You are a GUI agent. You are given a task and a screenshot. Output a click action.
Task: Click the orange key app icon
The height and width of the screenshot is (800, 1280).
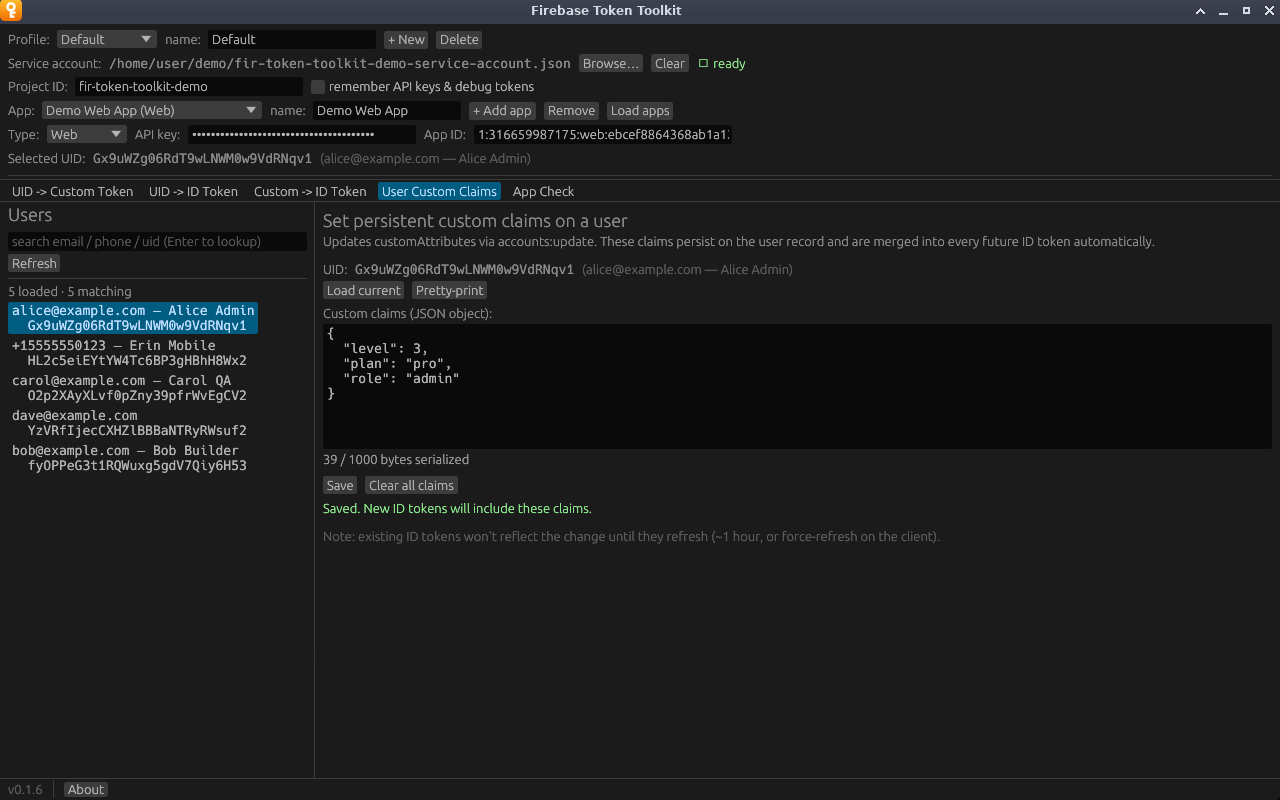(x=10, y=11)
